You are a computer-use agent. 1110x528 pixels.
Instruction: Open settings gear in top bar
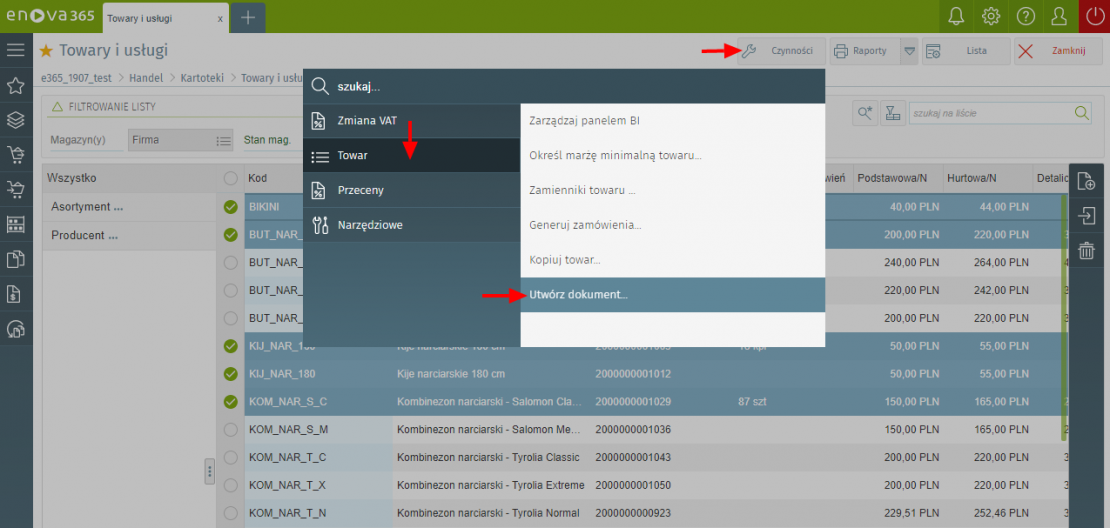[x=991, y=16]
